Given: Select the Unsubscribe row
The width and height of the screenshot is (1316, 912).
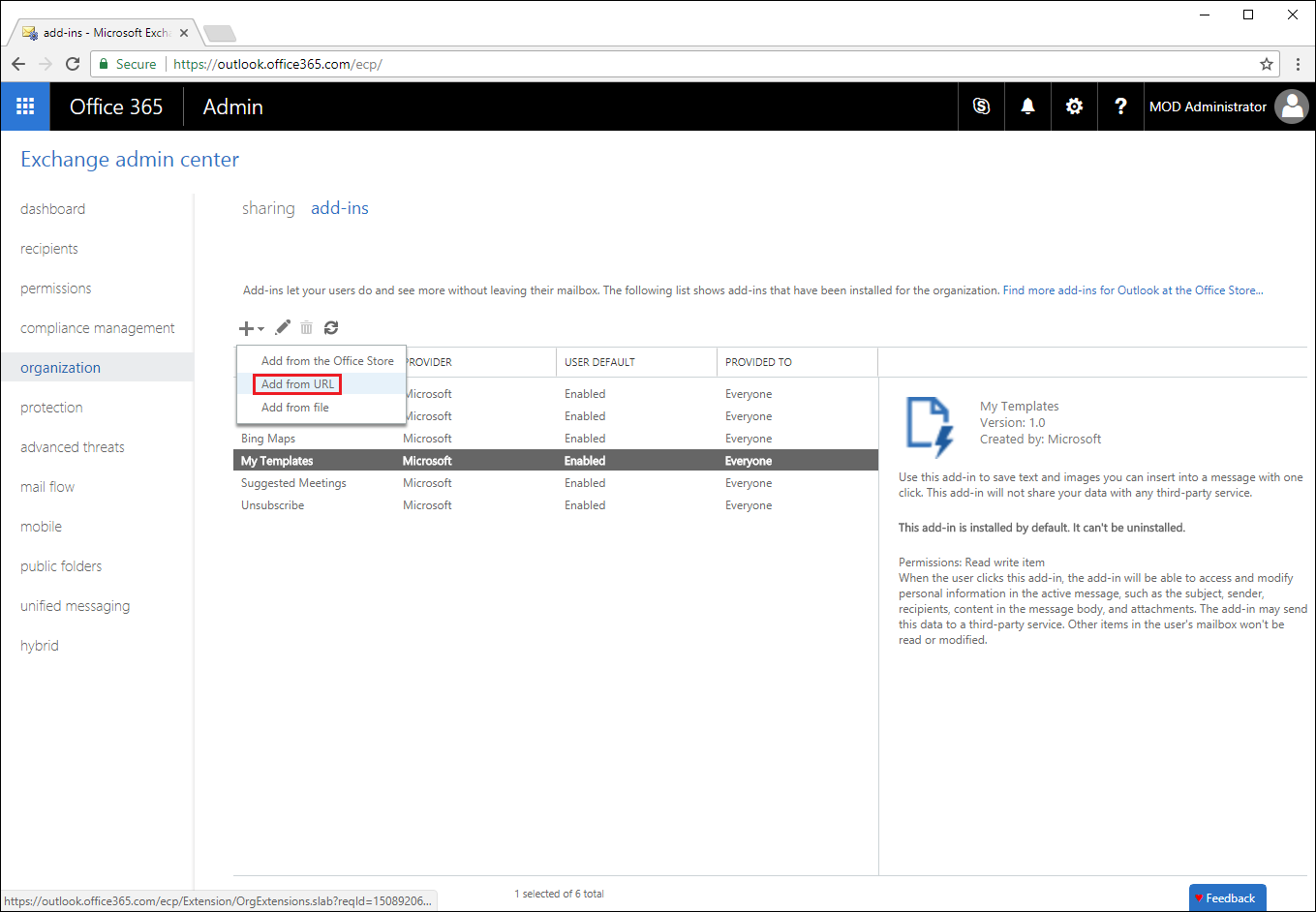Looking at the screenshot, I should click(556, 505).
